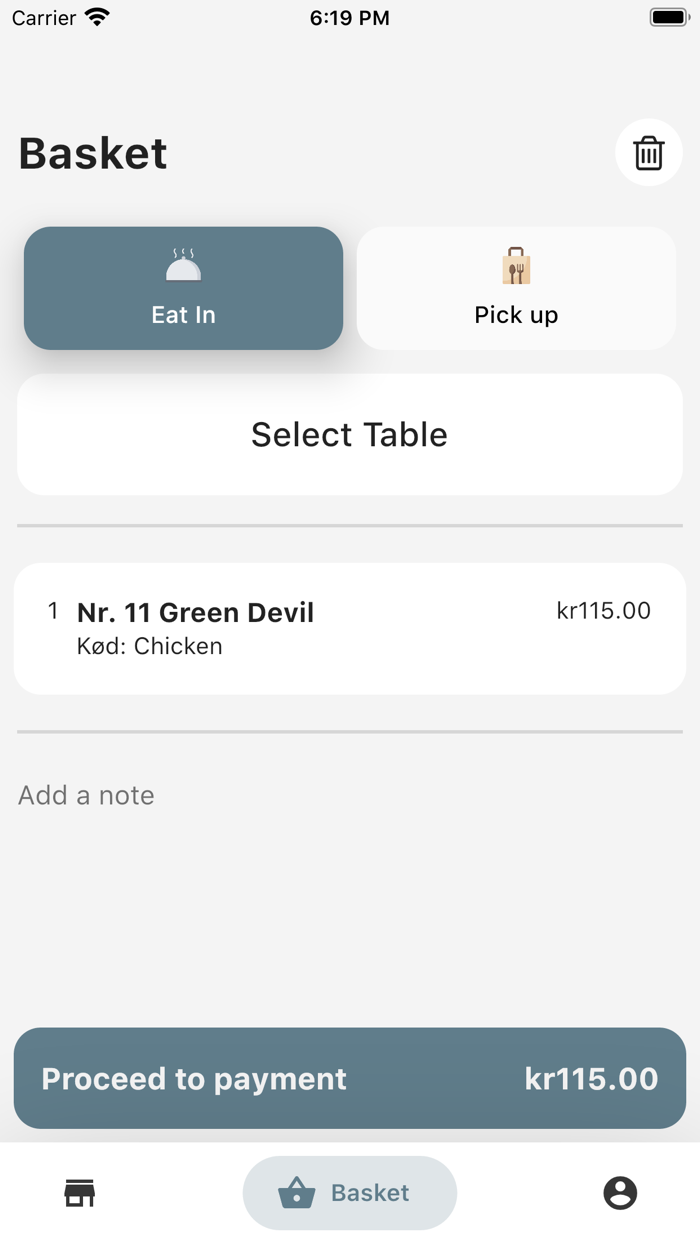Click the Wi-Fi status icon

pos(97,17)
